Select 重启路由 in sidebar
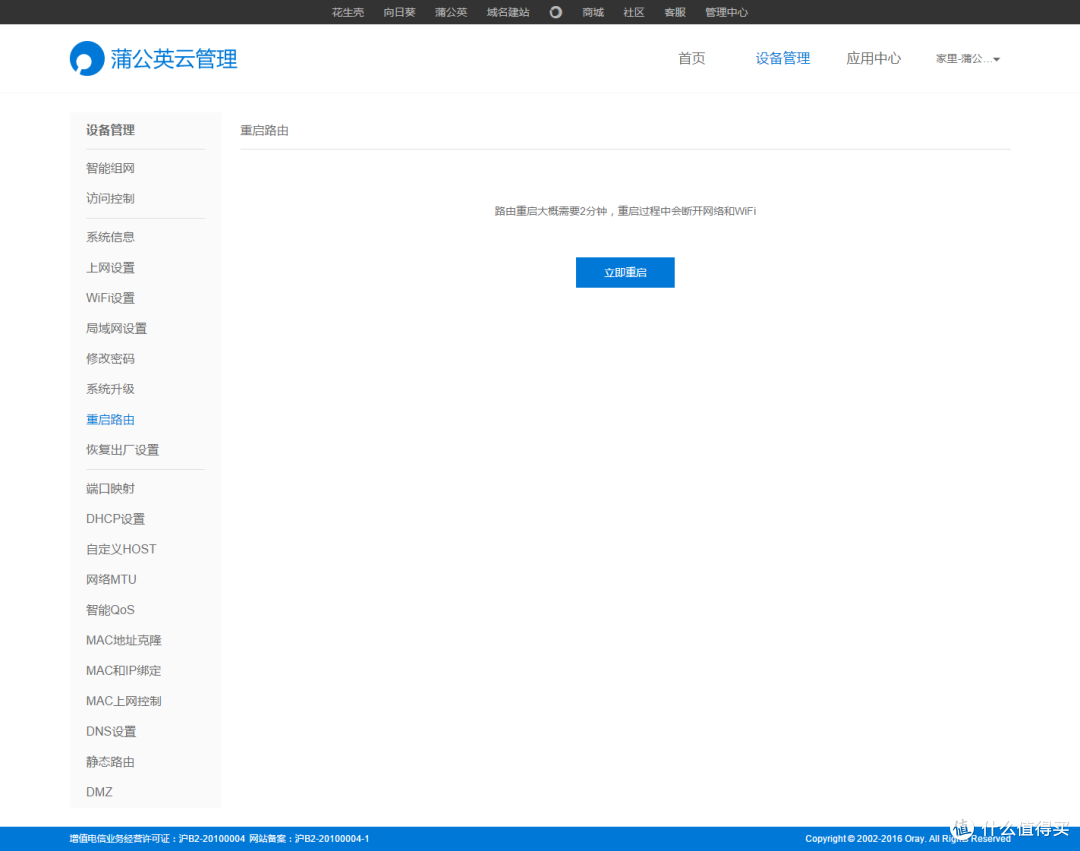 coord(110,419)
